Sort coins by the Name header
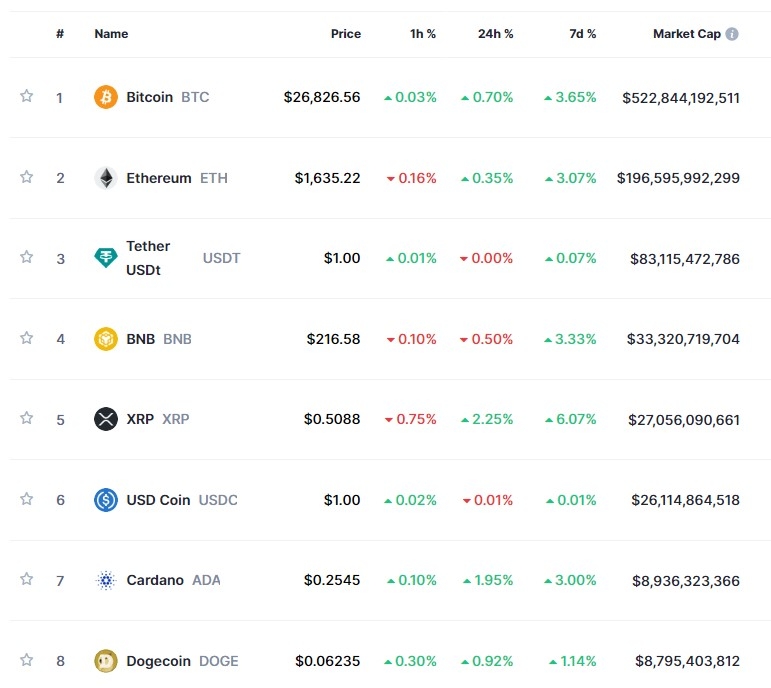Image resolution: width=771 pixels, height=688 pixels. click(111, 34)
